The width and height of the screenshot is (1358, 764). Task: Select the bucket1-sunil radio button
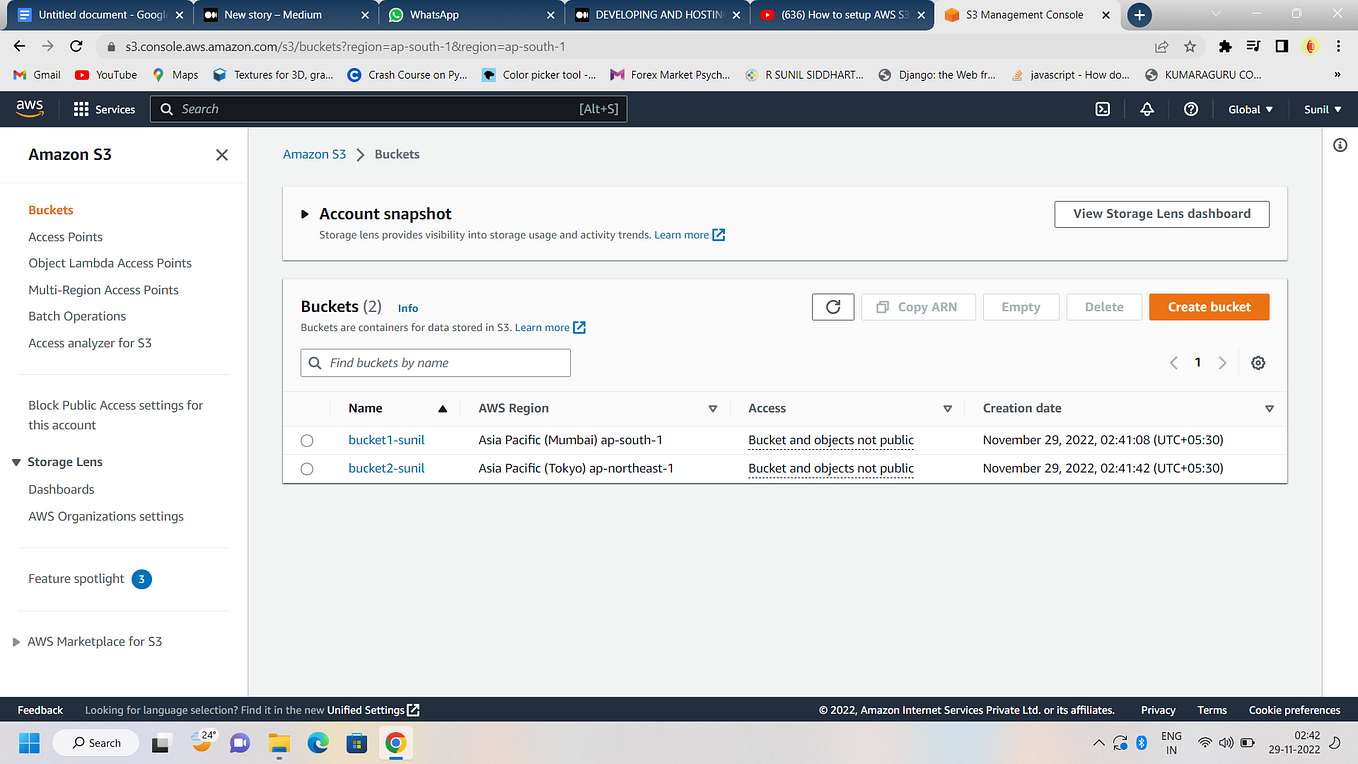click(306, 440)
